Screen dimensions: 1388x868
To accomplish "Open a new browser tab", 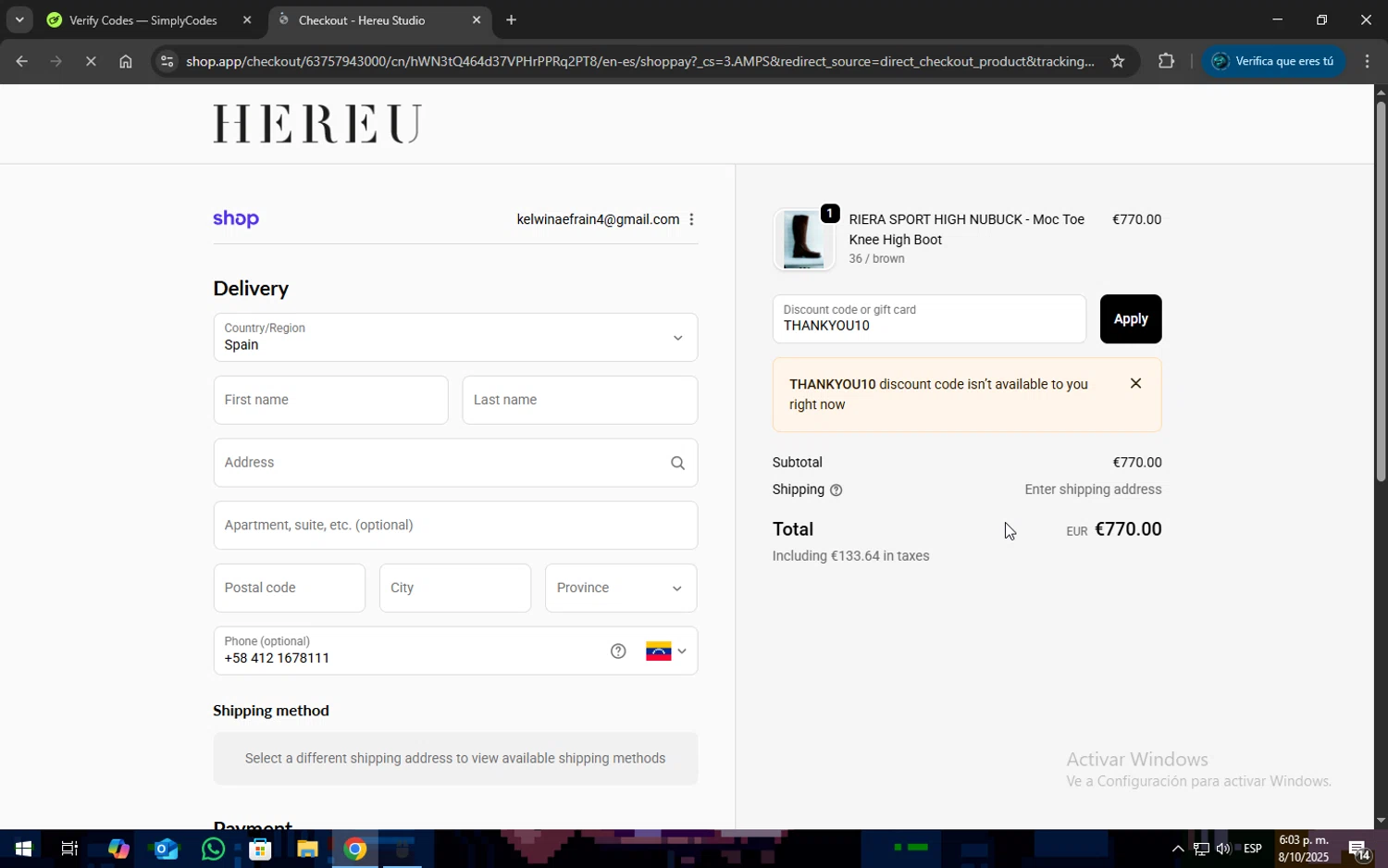I will (x=511, y=19).
